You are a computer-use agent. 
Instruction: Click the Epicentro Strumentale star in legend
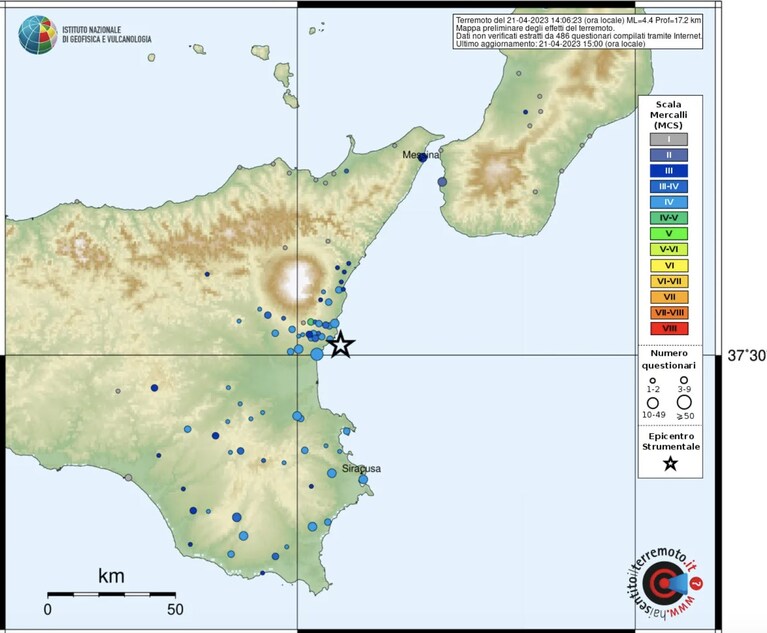click(x=671, y=463)
